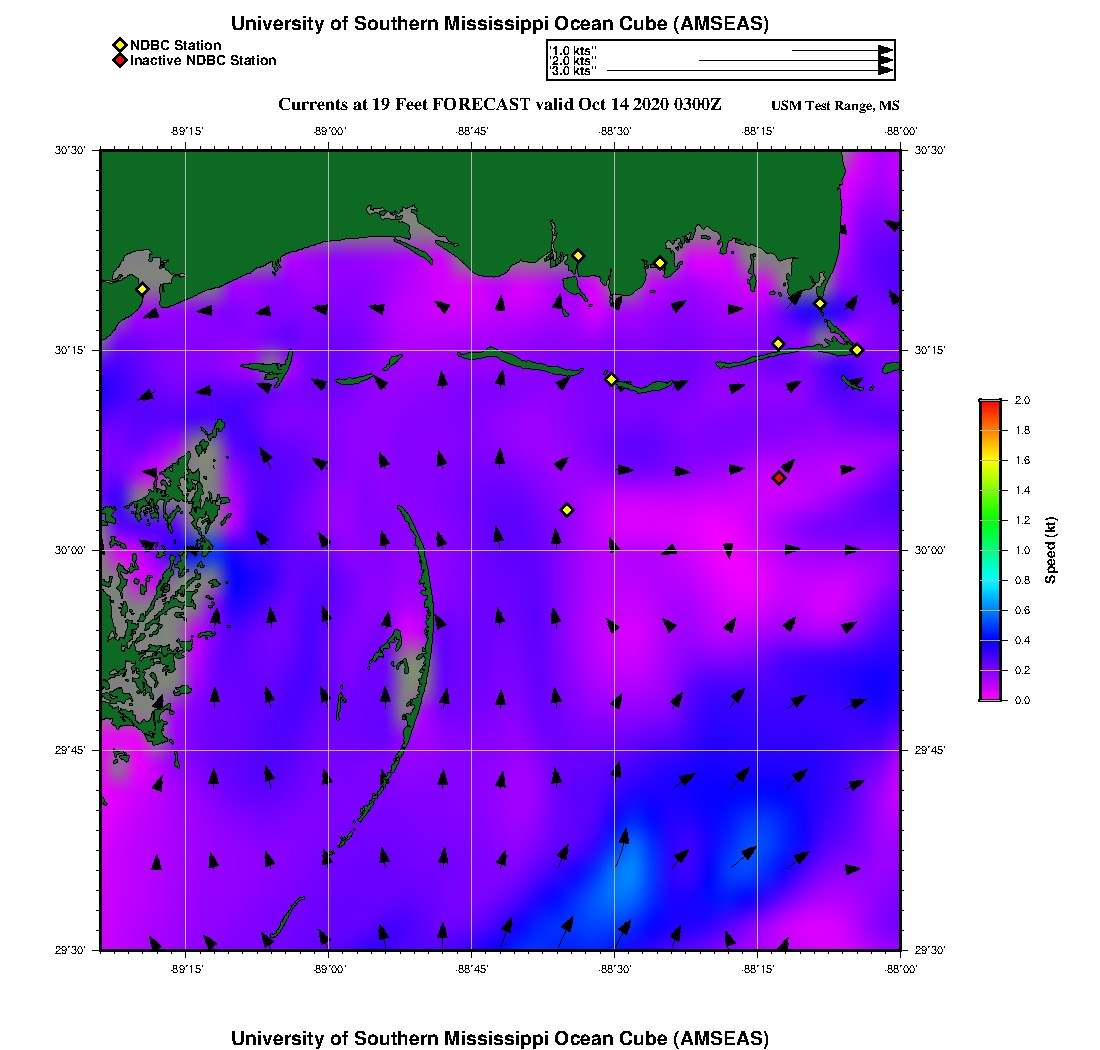The width and height of the screenshot is (1100, 1050).
Task: Select the red inactive NDBC station on map
Action: (779, 478)
